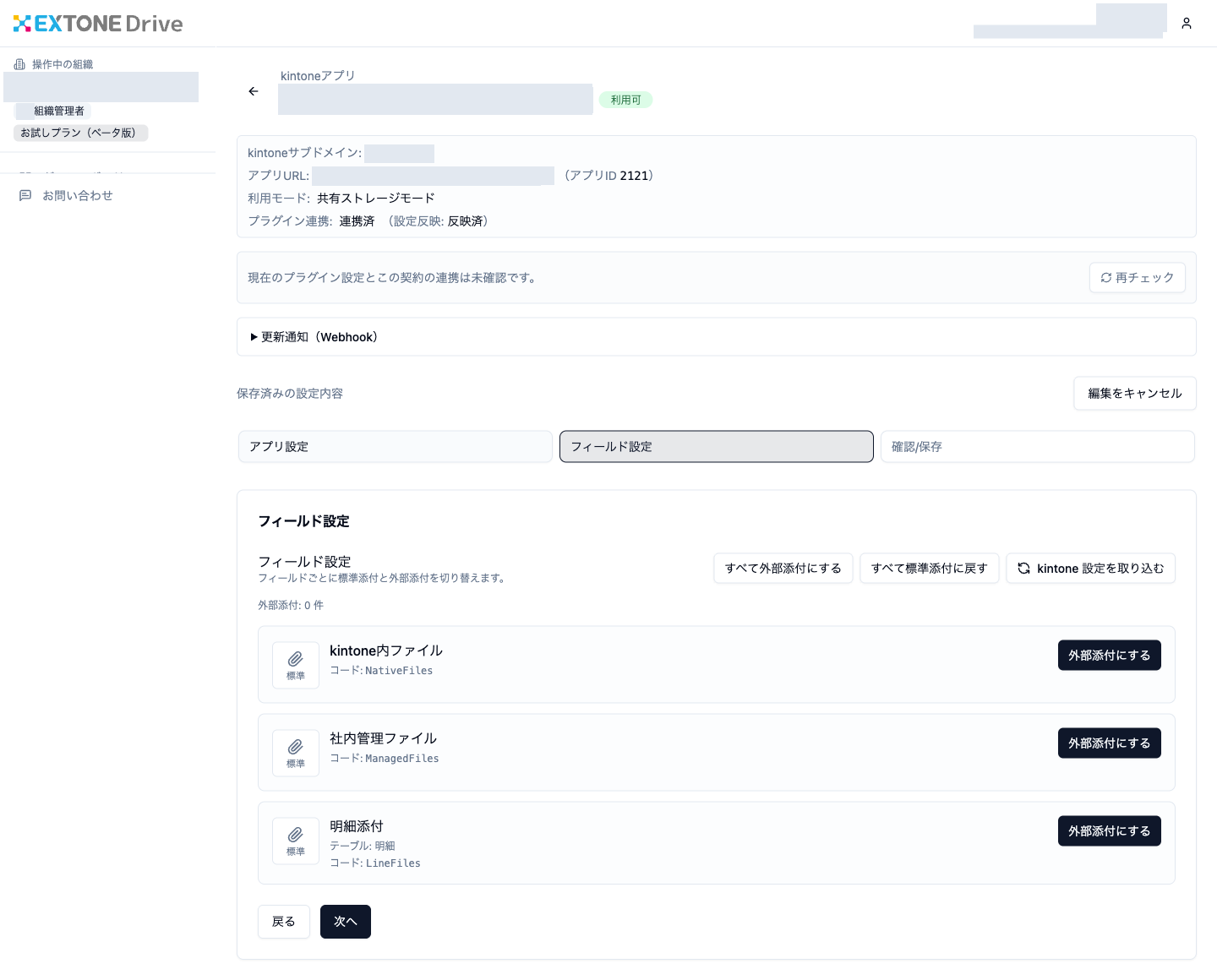Click the 外部添付: 0 件 counter
Image resolution: width=1217 pixels, height=980 pixels.
(x=291, y=606)
